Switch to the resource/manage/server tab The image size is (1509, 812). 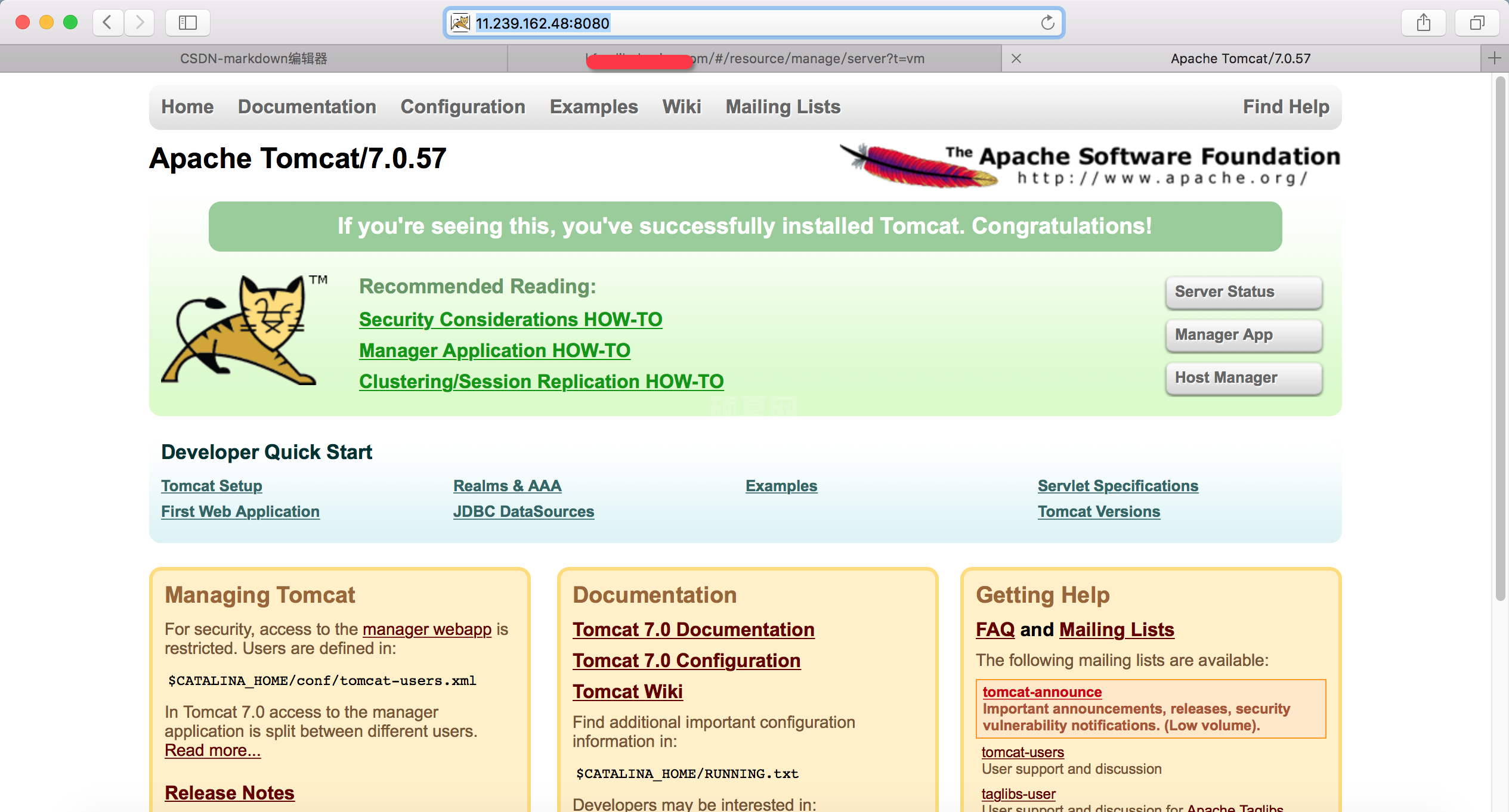(754, 58)
